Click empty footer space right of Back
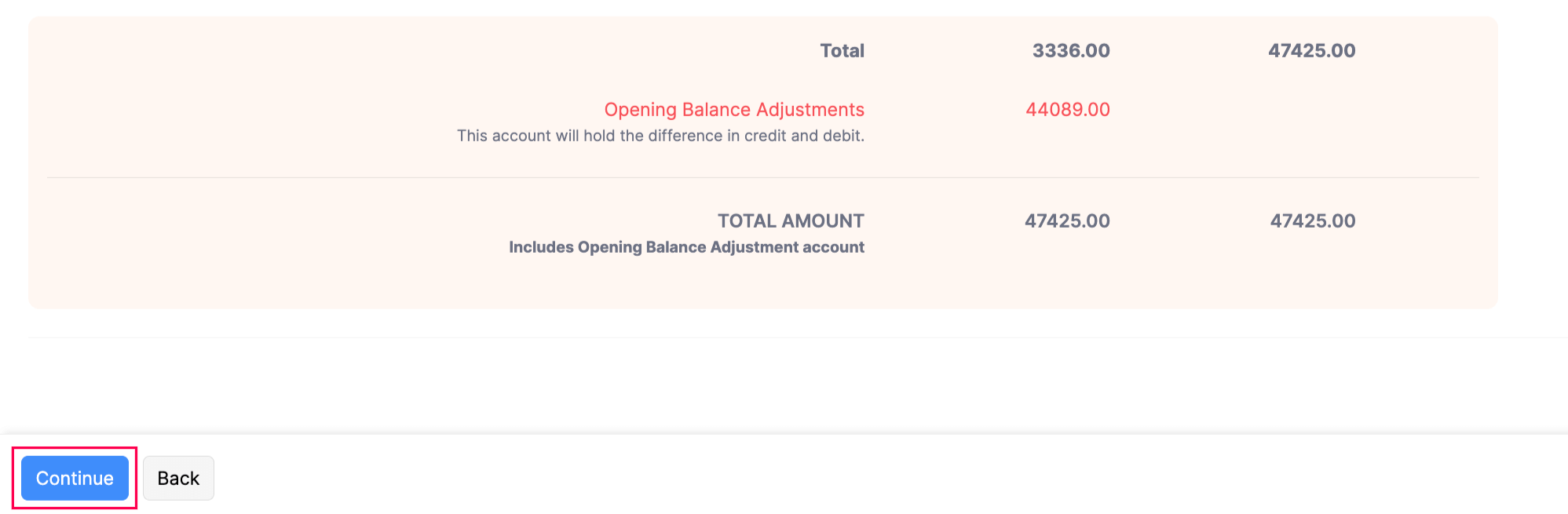This screenshot has height=514, width=1568. 864,478
